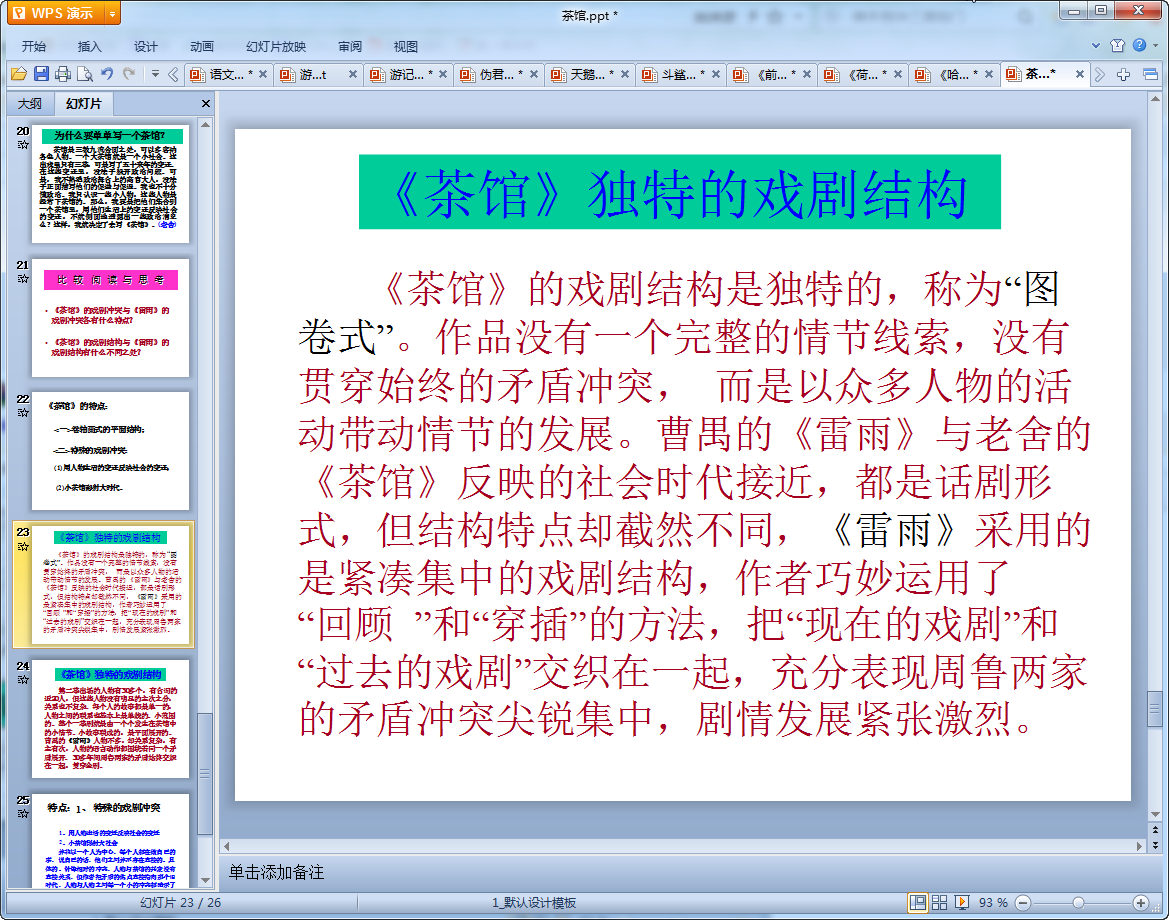Click the blue help question mark icon
This screenshot has height=920, width=1169.
point(1139,45)
